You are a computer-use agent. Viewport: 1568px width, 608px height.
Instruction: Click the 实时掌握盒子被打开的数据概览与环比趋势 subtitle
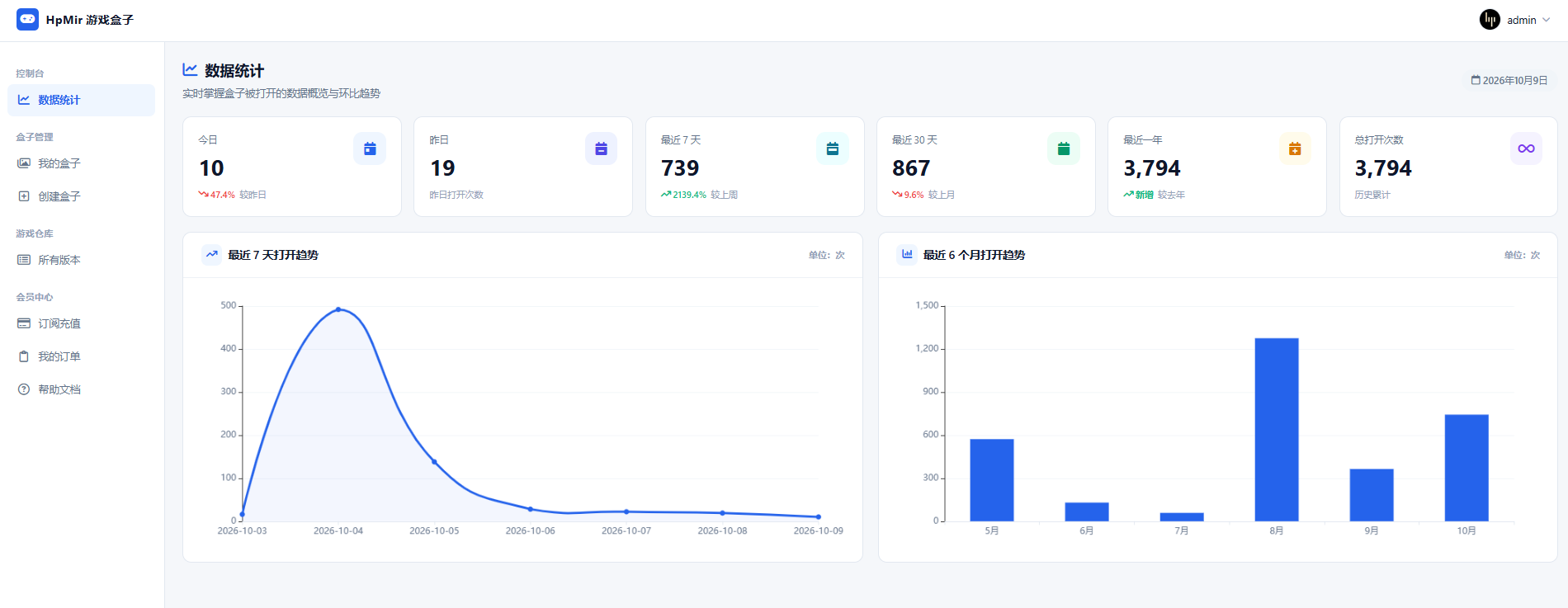pos(281,93)
